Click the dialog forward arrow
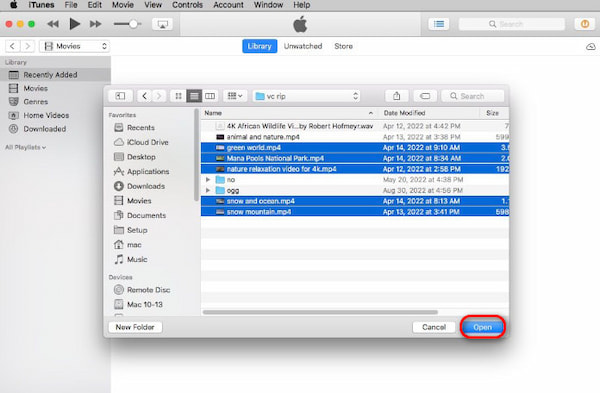This screenshot has height=393, width=600. pos(159,96)
